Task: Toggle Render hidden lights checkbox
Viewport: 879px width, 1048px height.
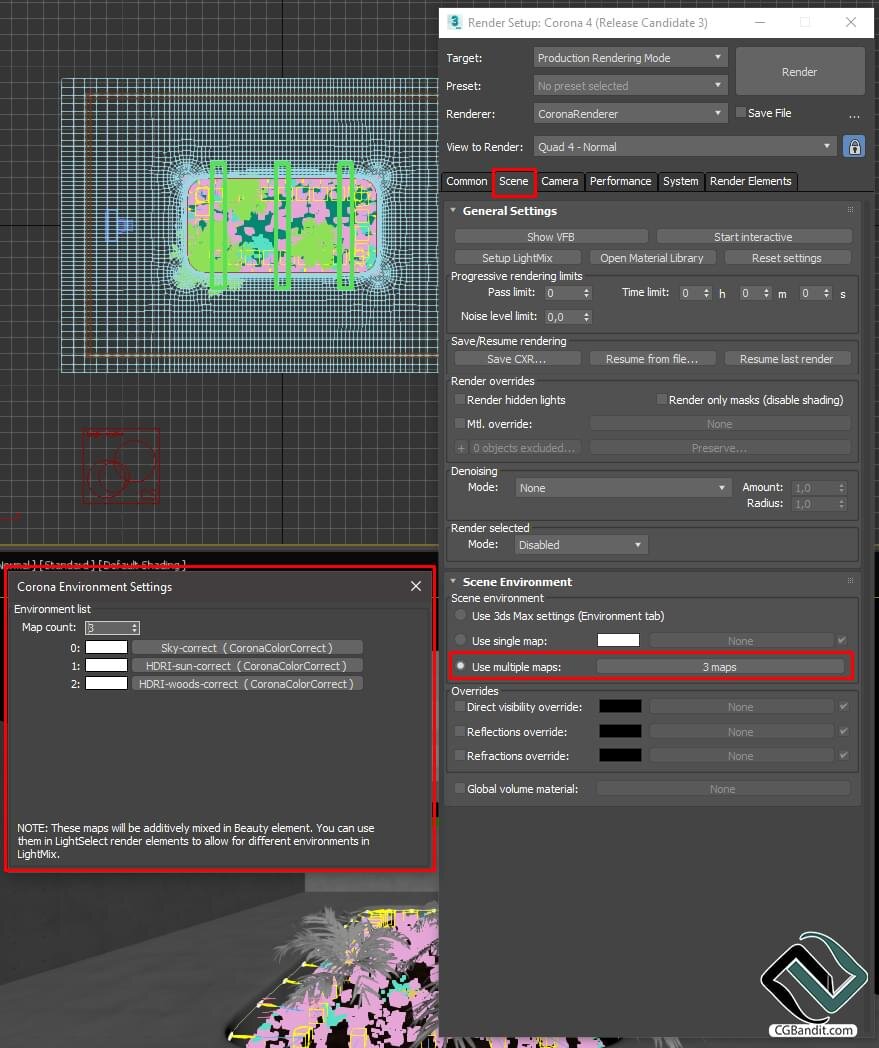Action: tap(459, 399)
